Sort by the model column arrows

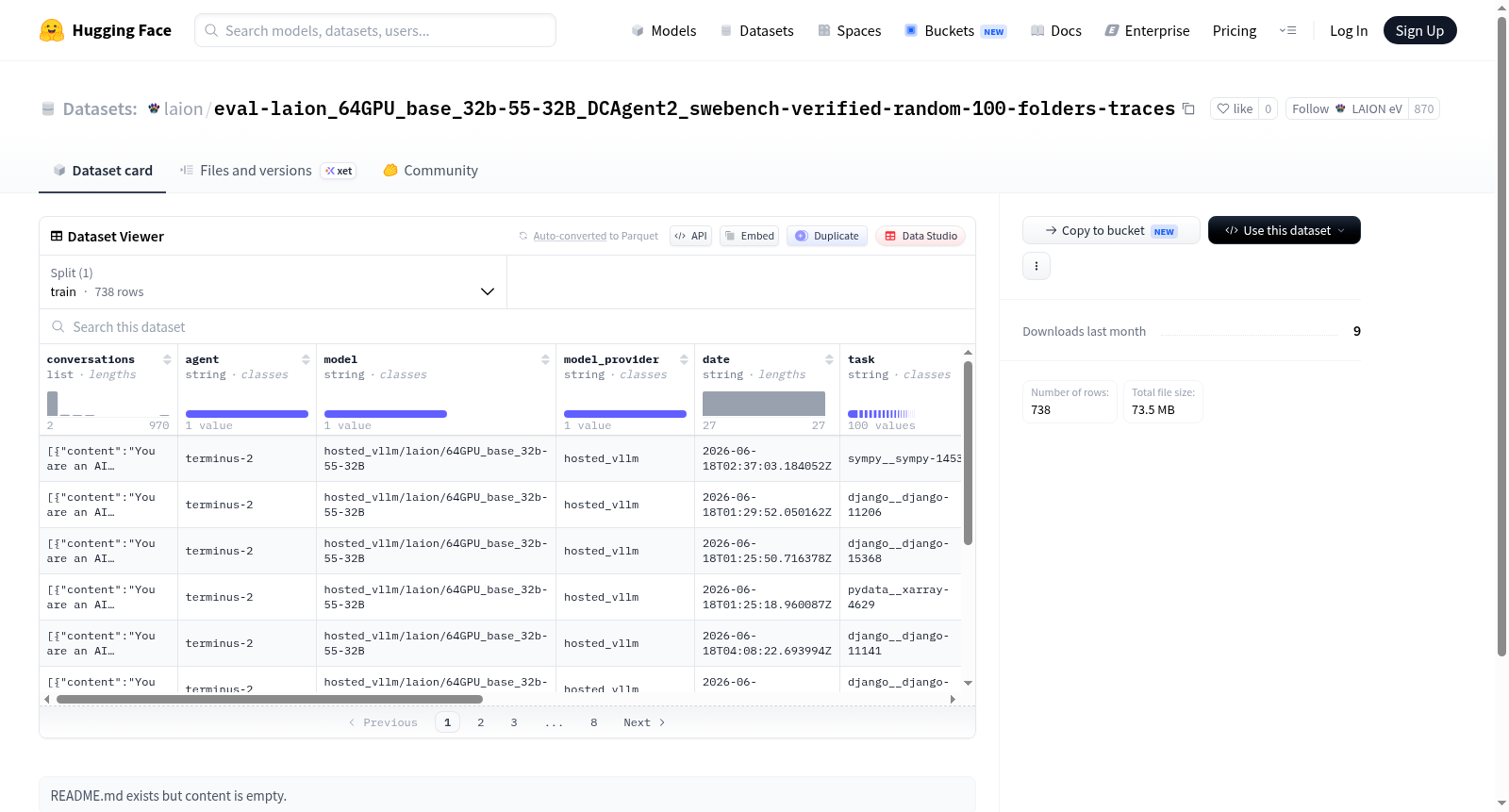(545, 359)
